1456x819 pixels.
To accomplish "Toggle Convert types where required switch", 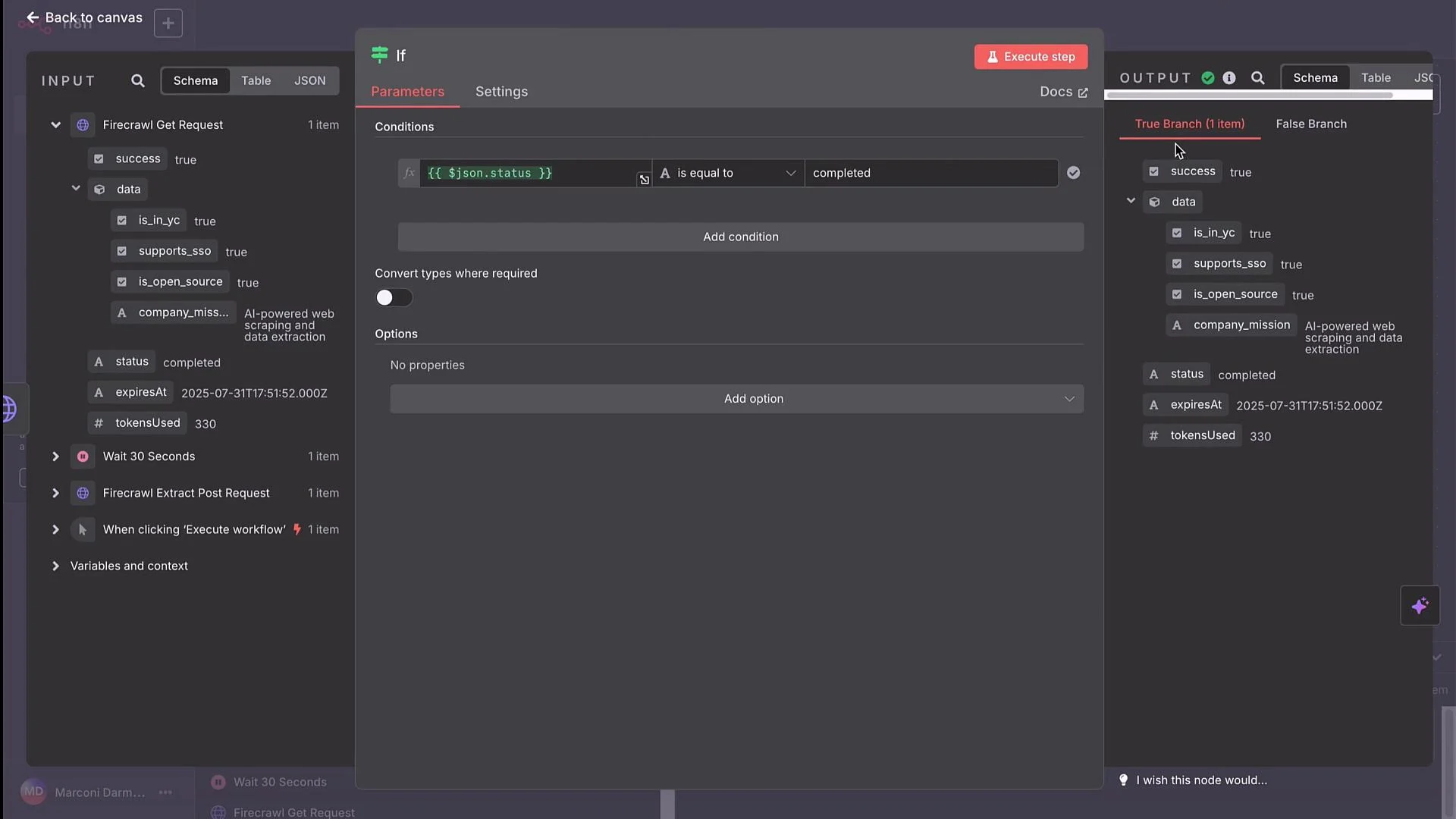I will [394, 298].
